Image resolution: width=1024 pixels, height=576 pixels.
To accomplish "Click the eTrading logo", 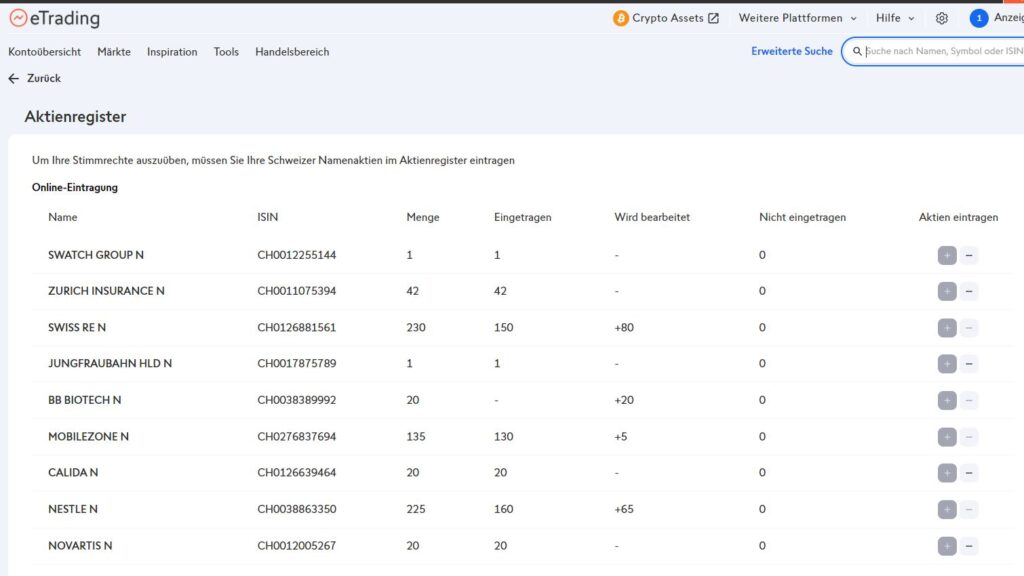I will point(55,18).
